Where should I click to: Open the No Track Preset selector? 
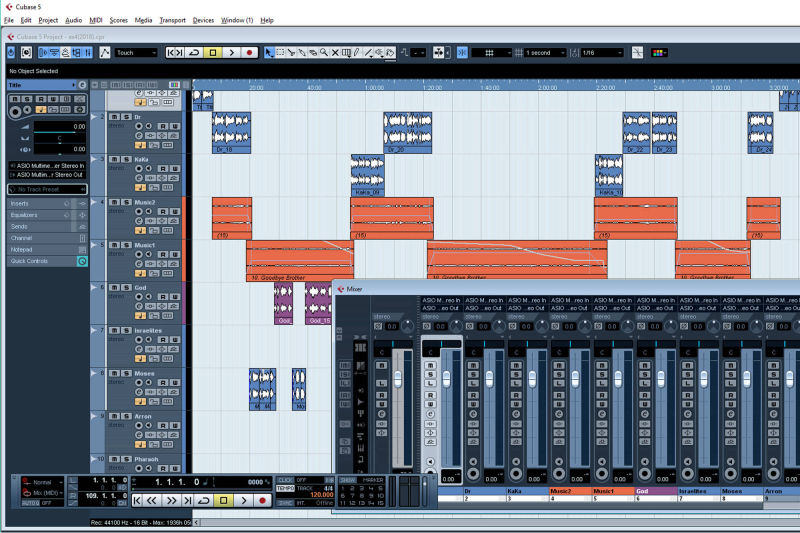[46, 188]
